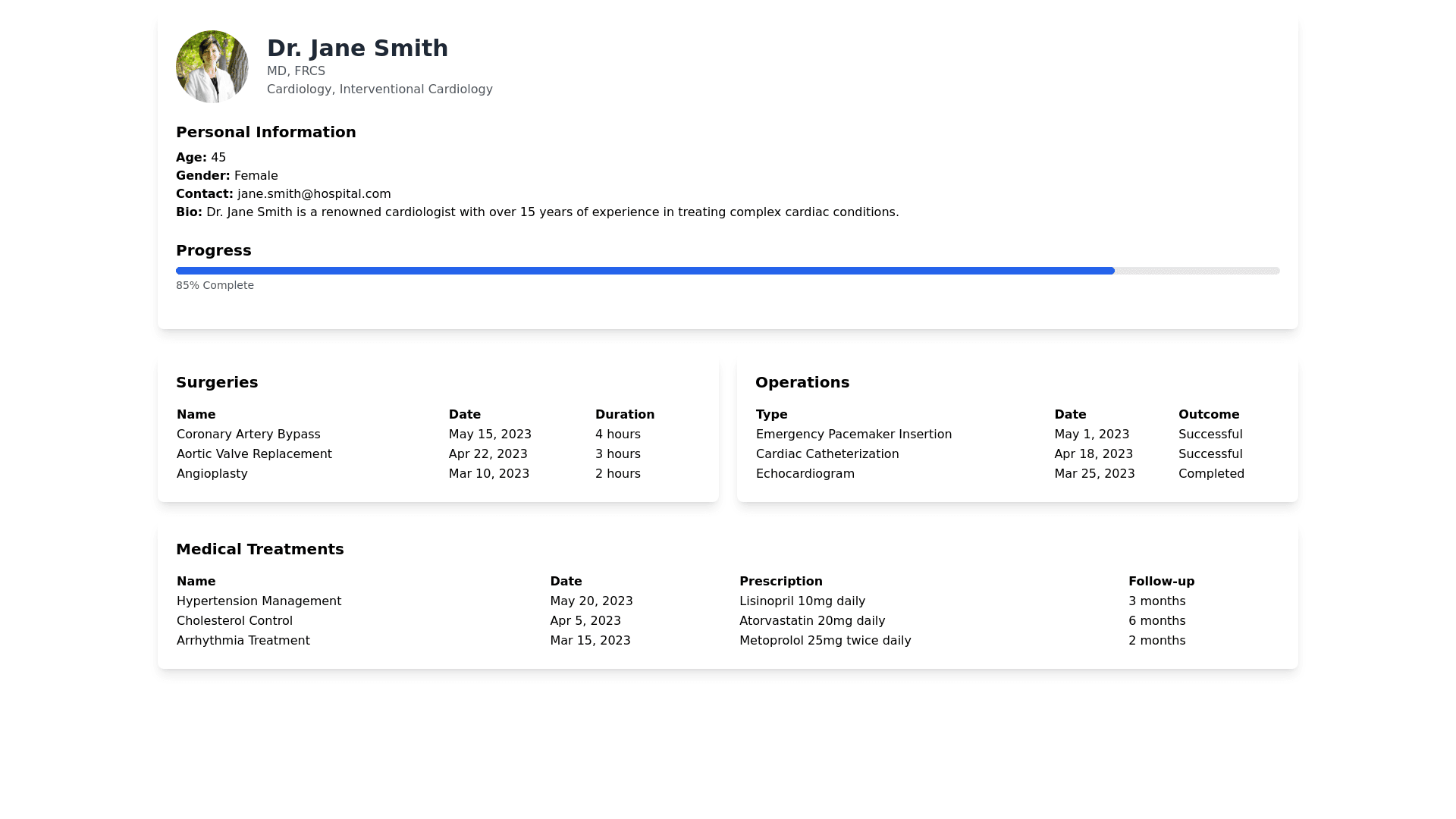
Task: Select the Hypertension Management treatment
Action: pos(259,601)
